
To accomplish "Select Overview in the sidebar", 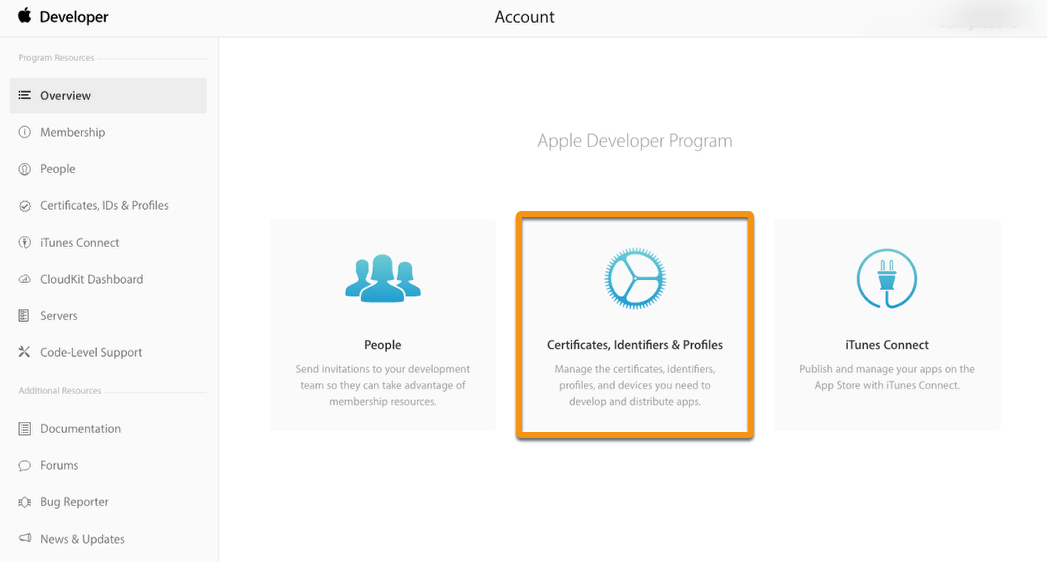I will coord(108,95).
